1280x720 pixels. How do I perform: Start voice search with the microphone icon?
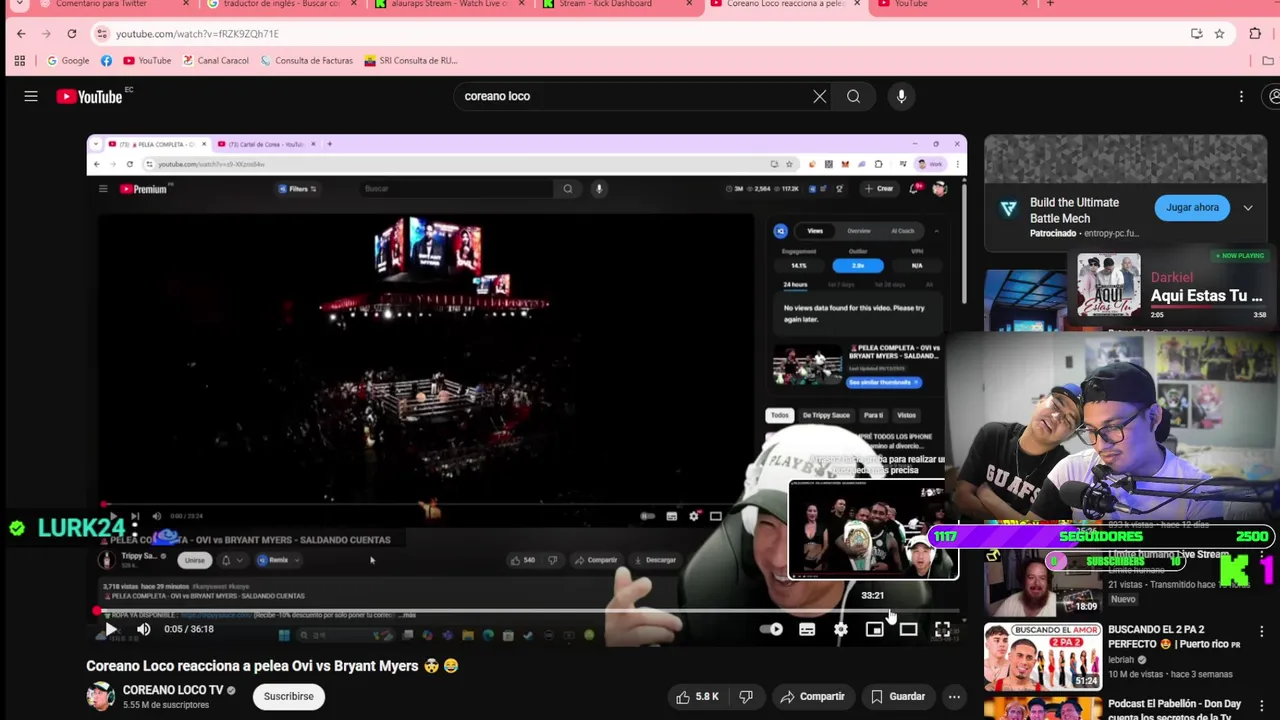tap(901, 96)
